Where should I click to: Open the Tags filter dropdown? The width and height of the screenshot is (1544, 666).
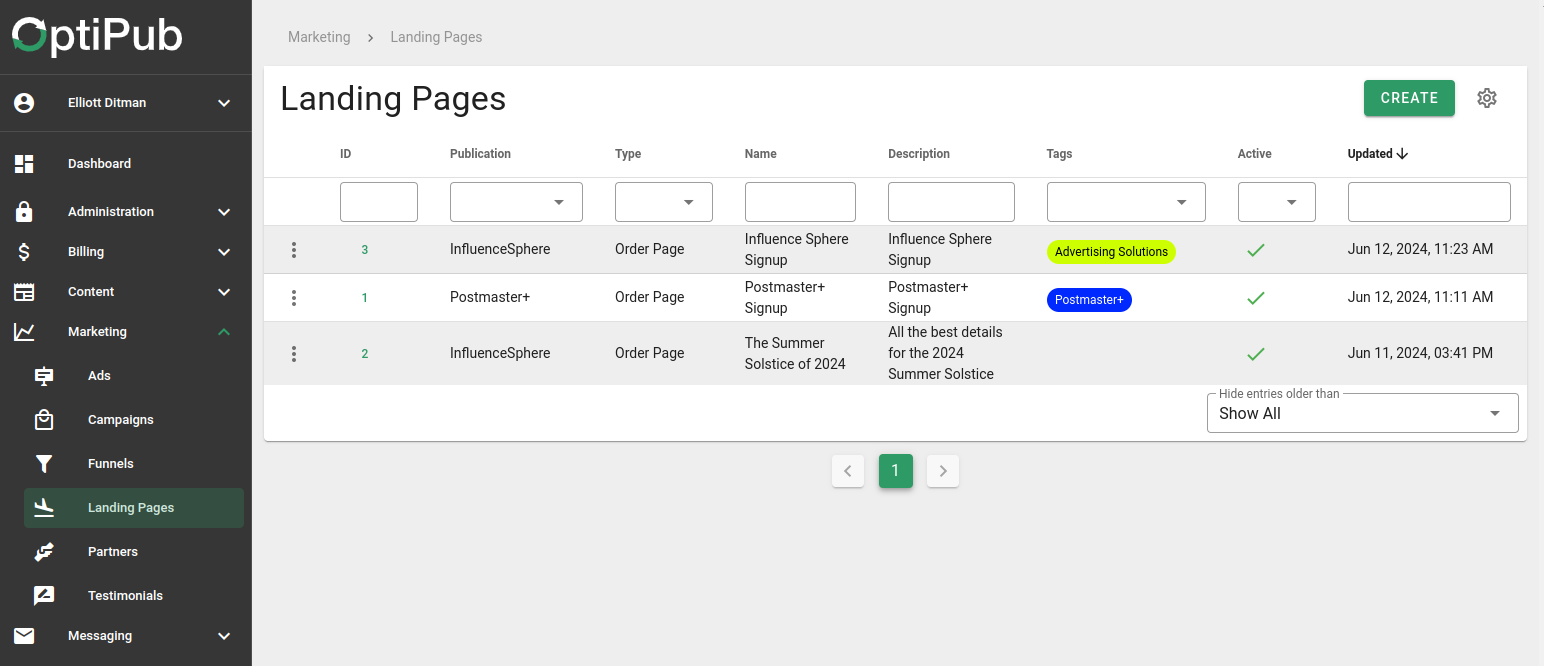point(1126,202)
